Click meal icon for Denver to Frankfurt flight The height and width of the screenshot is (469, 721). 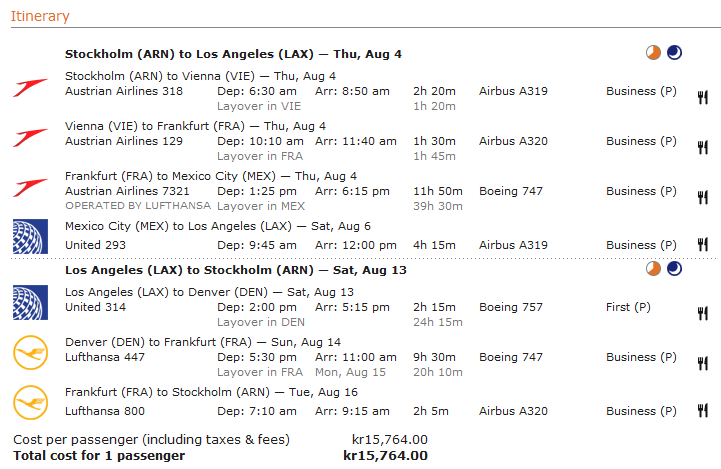(702, 363)
